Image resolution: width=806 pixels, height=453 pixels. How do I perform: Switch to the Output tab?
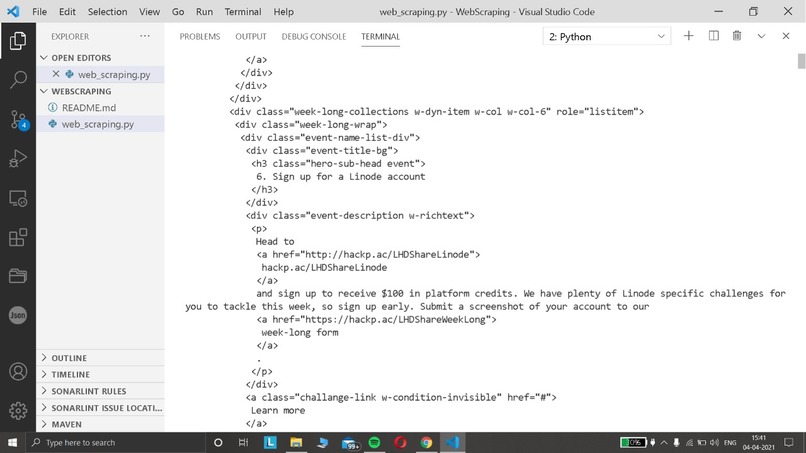coord(251,37)
